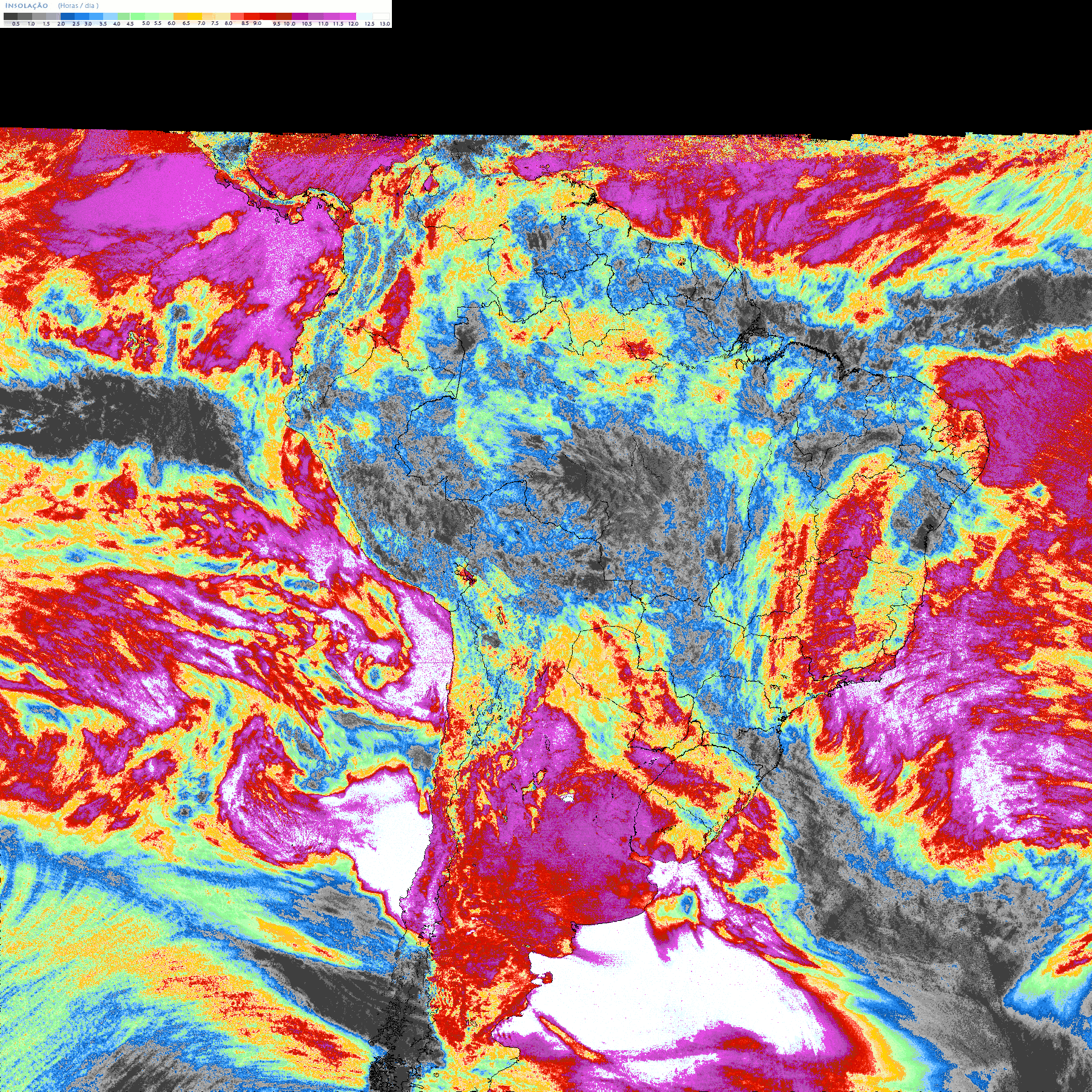Select the white swatch above 13.0
The height and width of the screenshot is (1092, 1092).
(x=381, y=16)
